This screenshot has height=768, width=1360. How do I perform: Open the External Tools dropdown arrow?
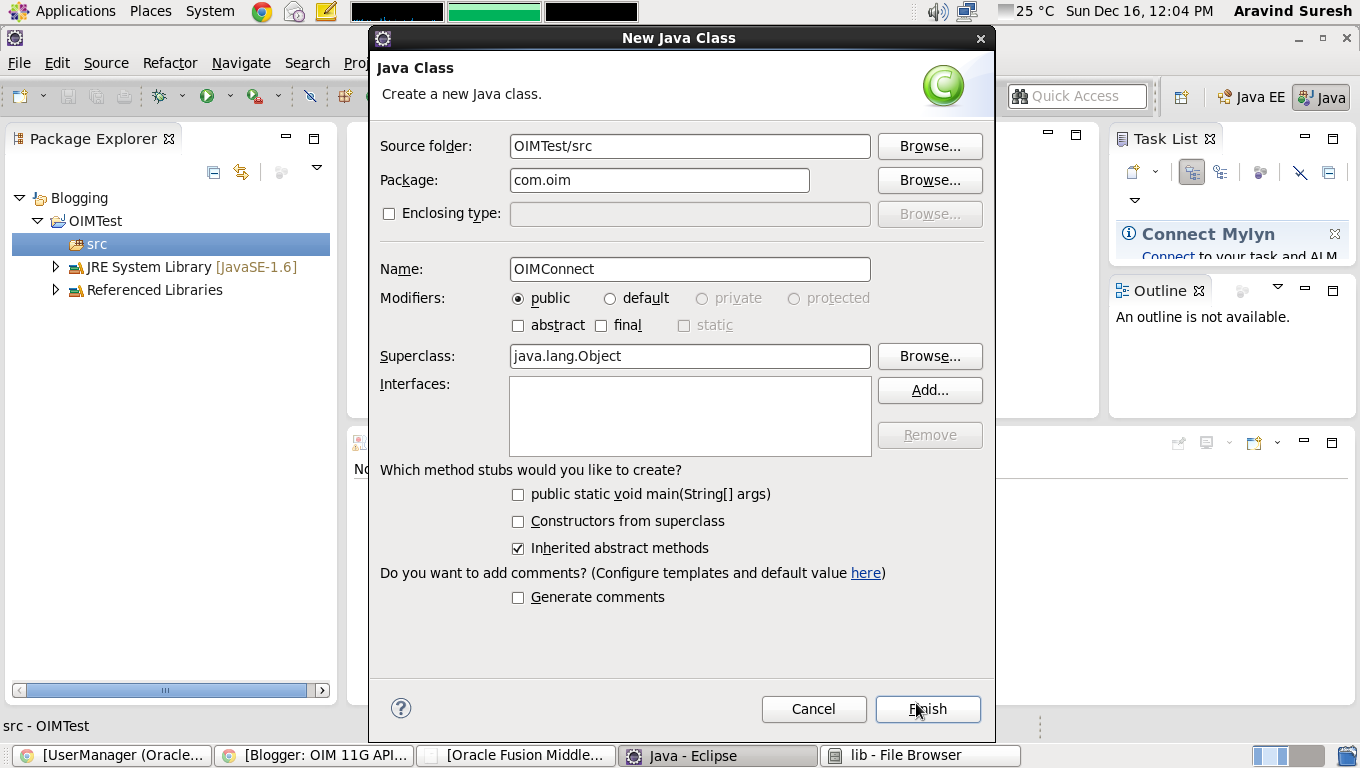[278, 96]
